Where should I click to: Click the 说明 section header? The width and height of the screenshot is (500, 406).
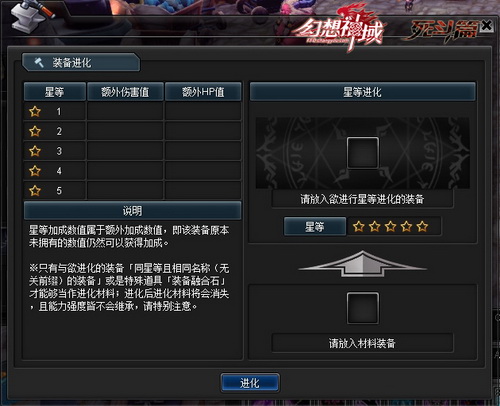132,211
